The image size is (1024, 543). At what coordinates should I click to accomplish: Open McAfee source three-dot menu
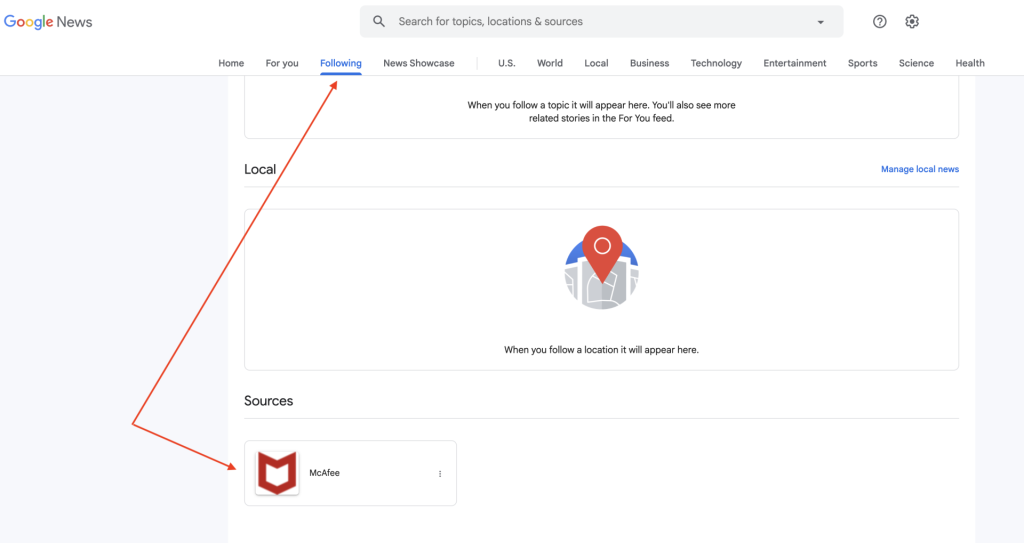[440, 474]
